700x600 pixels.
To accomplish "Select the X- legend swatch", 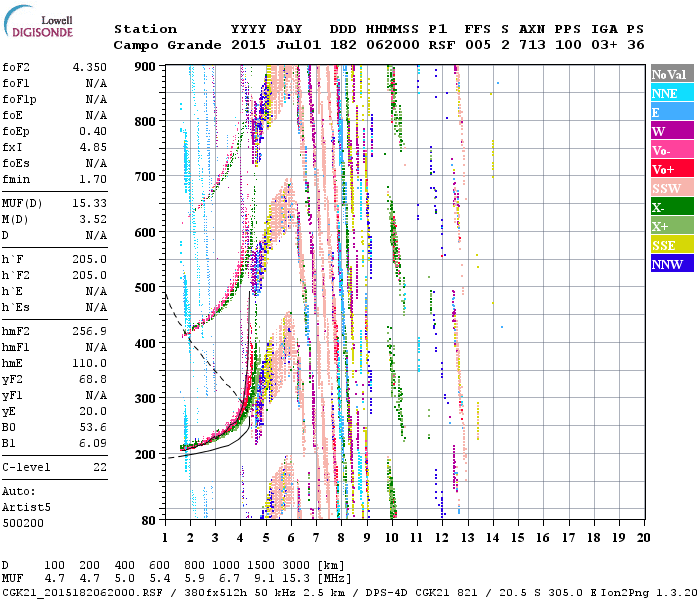I will (x=672, y=207).
